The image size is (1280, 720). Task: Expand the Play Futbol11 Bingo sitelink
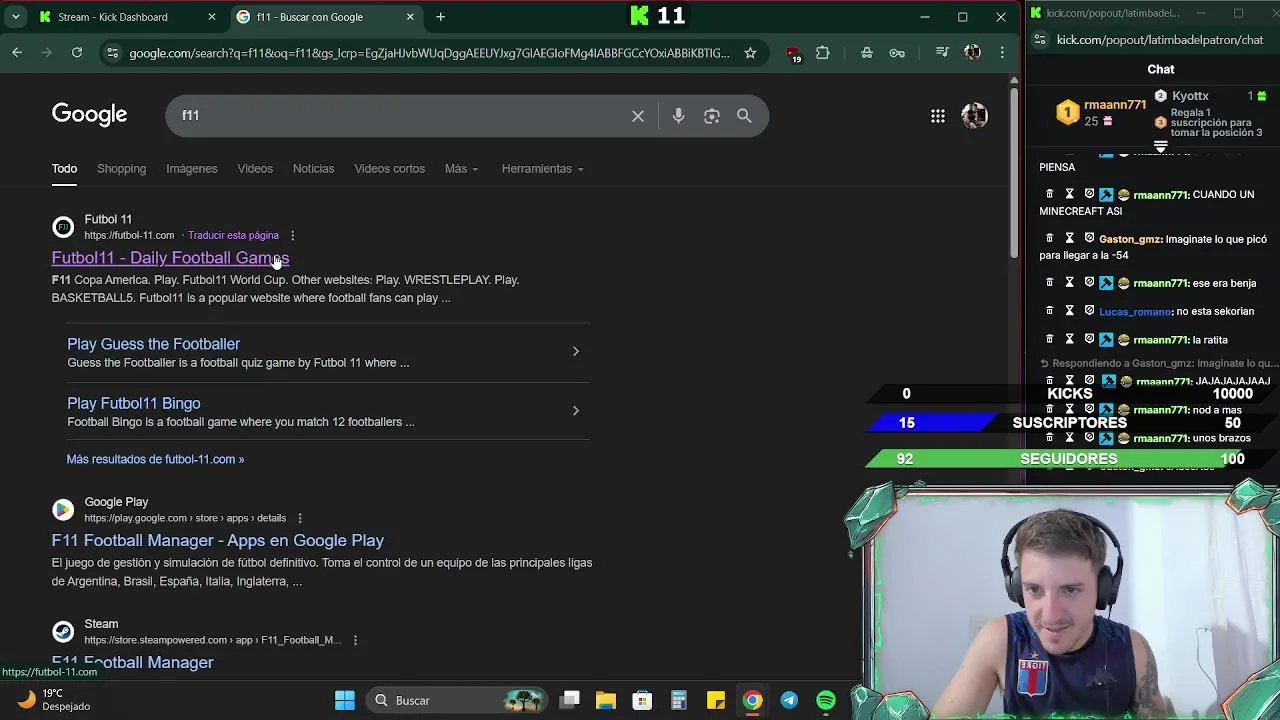coord(575,410)
